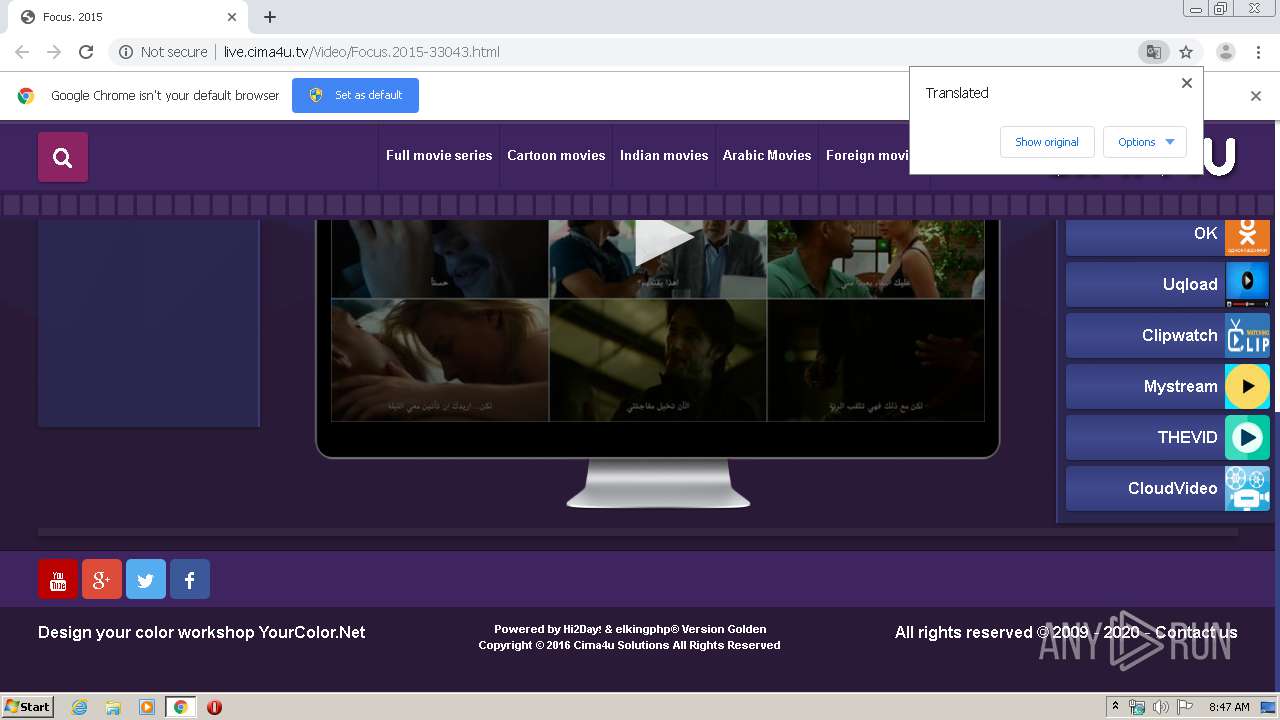This screenshot has height=720, width=1280.
Task: Click the Opera icon in the taskbar
Action: click(214, 707)
